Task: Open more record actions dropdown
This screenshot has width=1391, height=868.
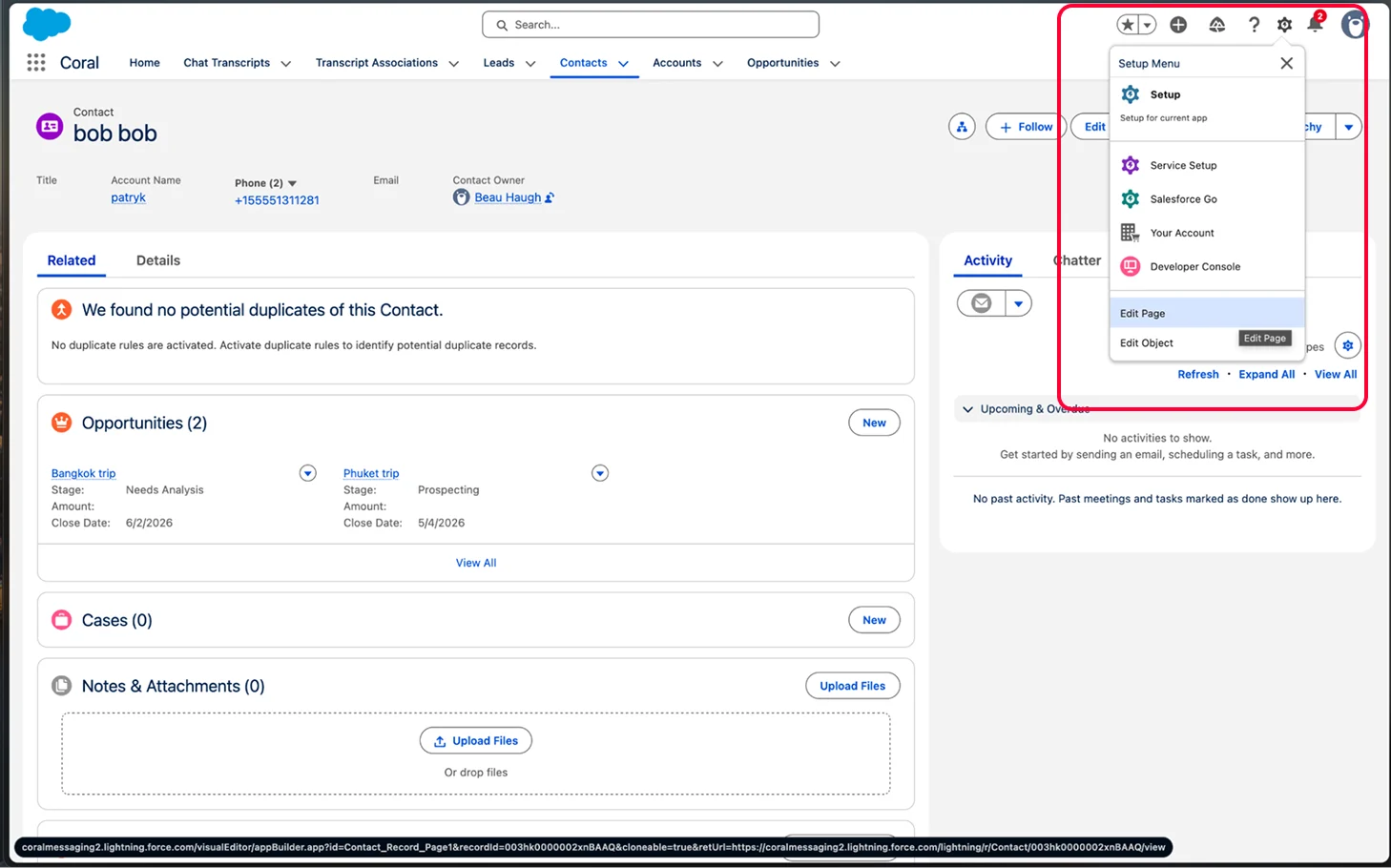Action: click(x=1348, y=127)
